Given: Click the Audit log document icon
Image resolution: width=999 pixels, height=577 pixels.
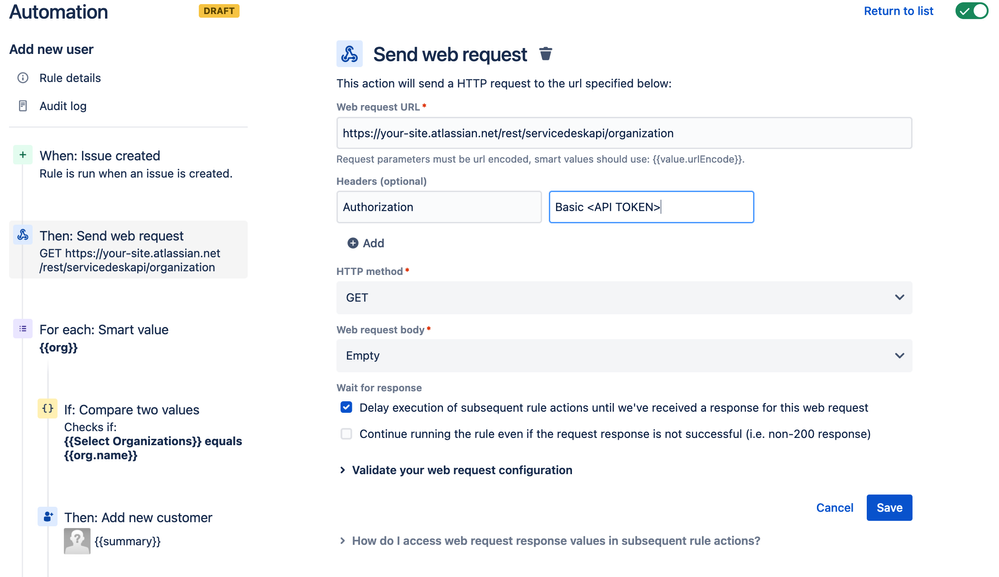Looking at the screenshot, I should click(23, 106).
